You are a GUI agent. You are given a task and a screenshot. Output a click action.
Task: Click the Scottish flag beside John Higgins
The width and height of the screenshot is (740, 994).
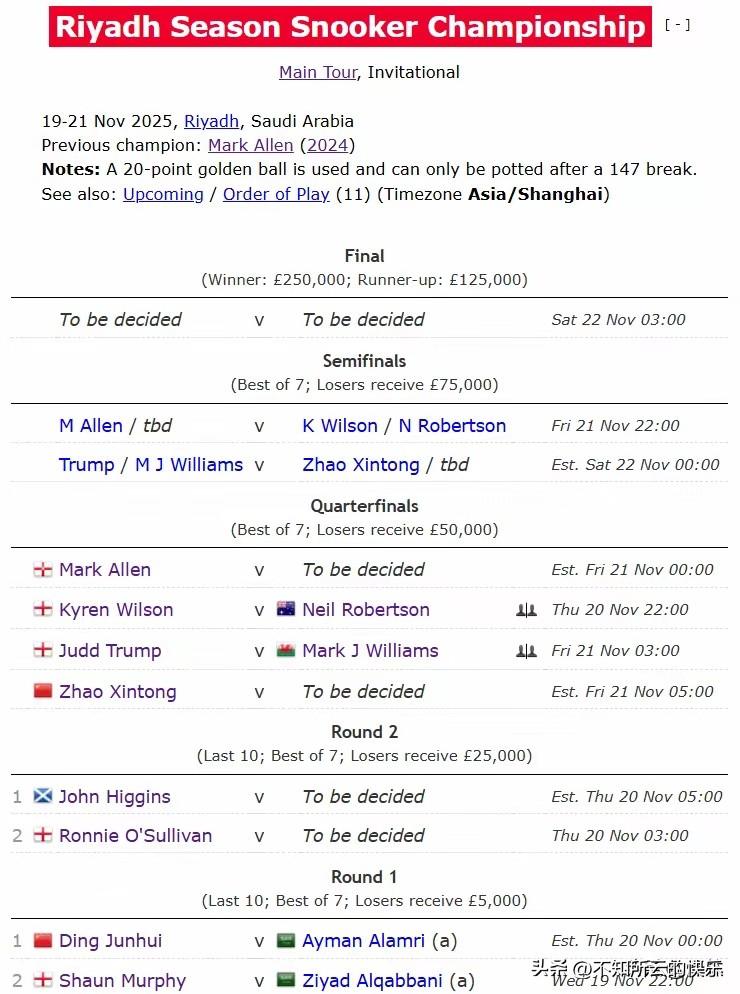[x=42, y=796]
